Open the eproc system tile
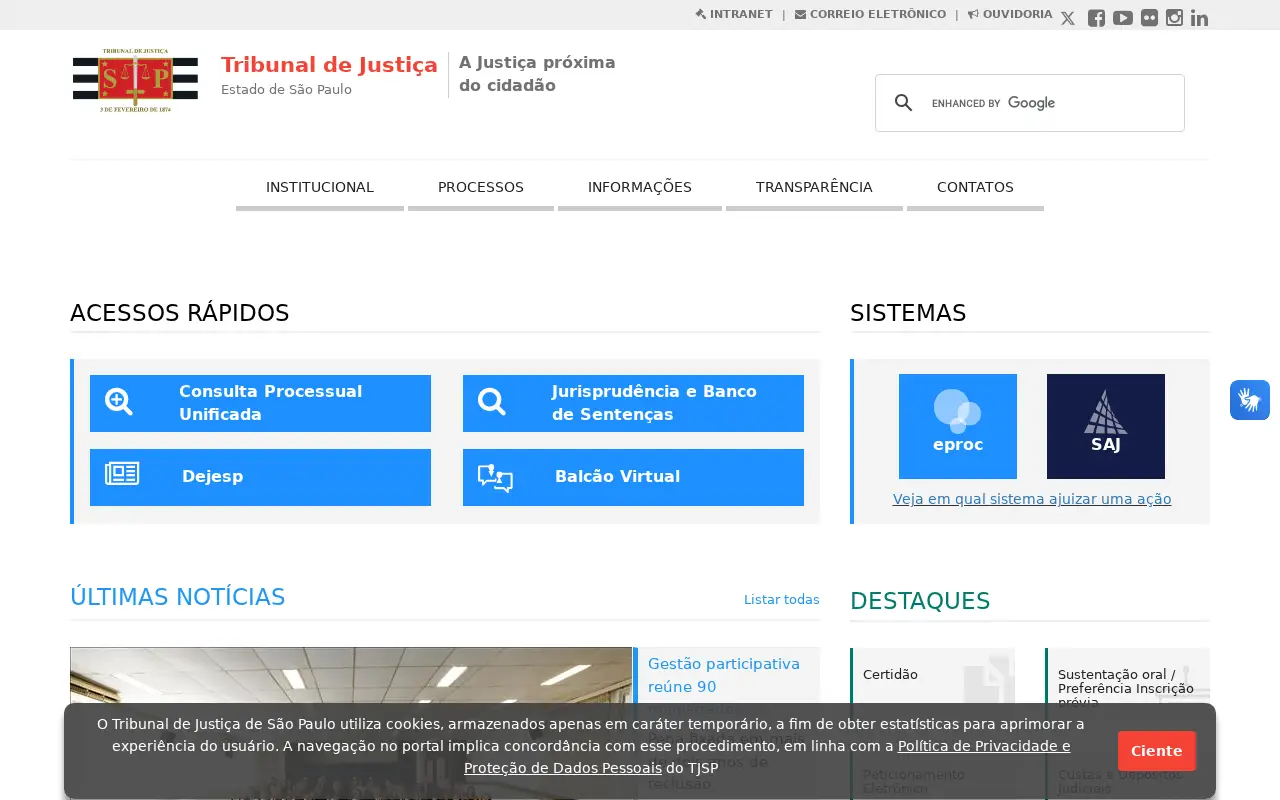The image size is (1280, 800). pos(958,426)
